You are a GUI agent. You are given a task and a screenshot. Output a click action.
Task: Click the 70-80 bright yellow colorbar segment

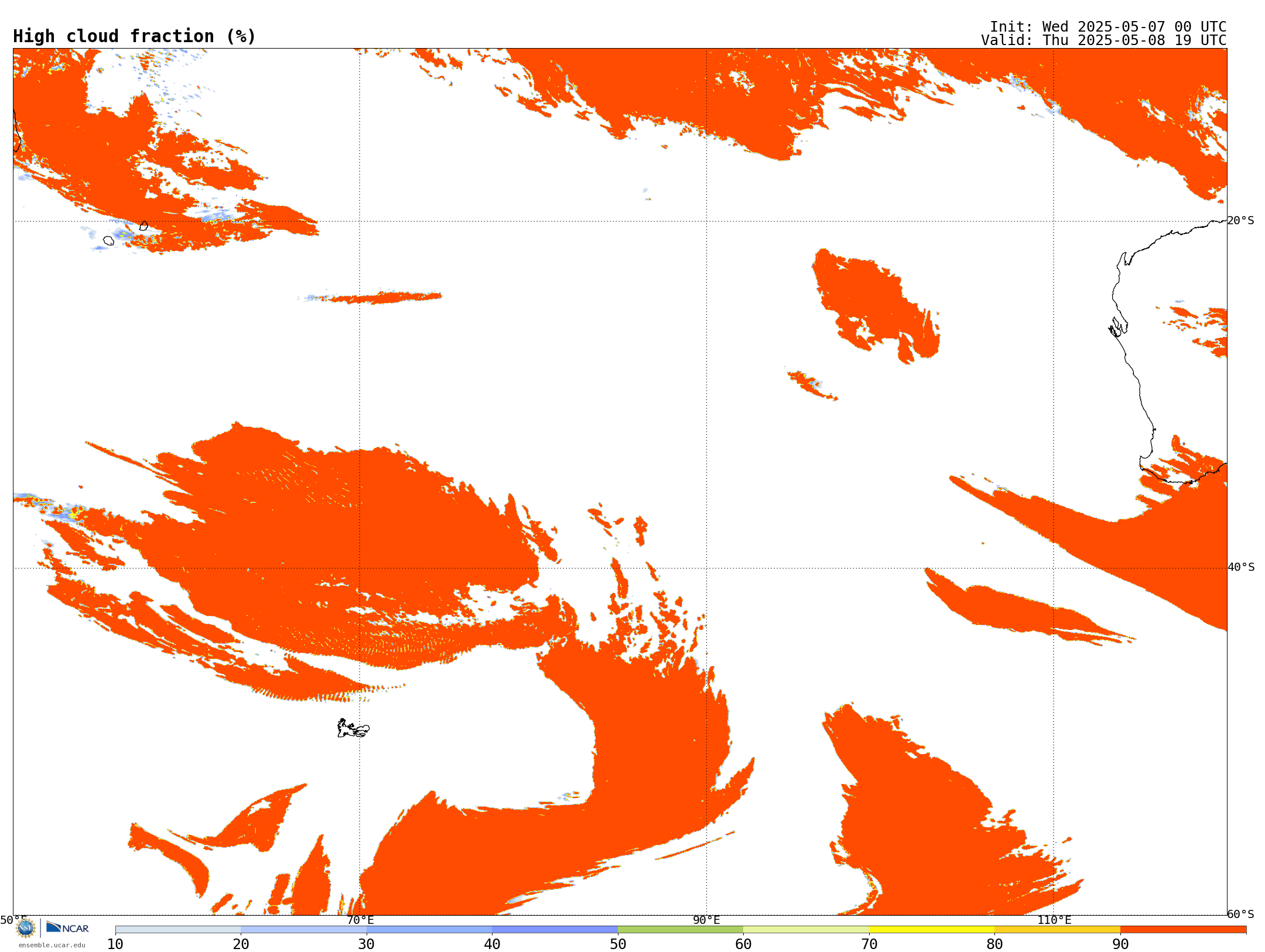[932, 930]
